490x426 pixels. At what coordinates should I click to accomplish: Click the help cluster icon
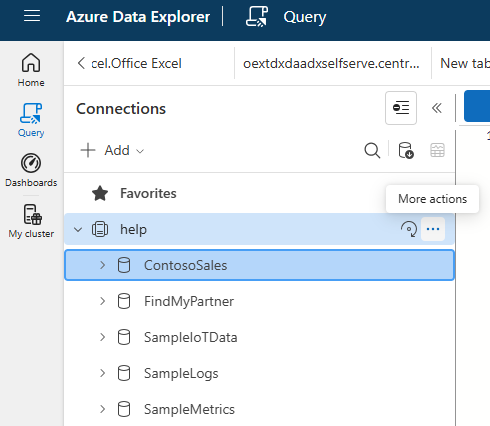[100, 229]
